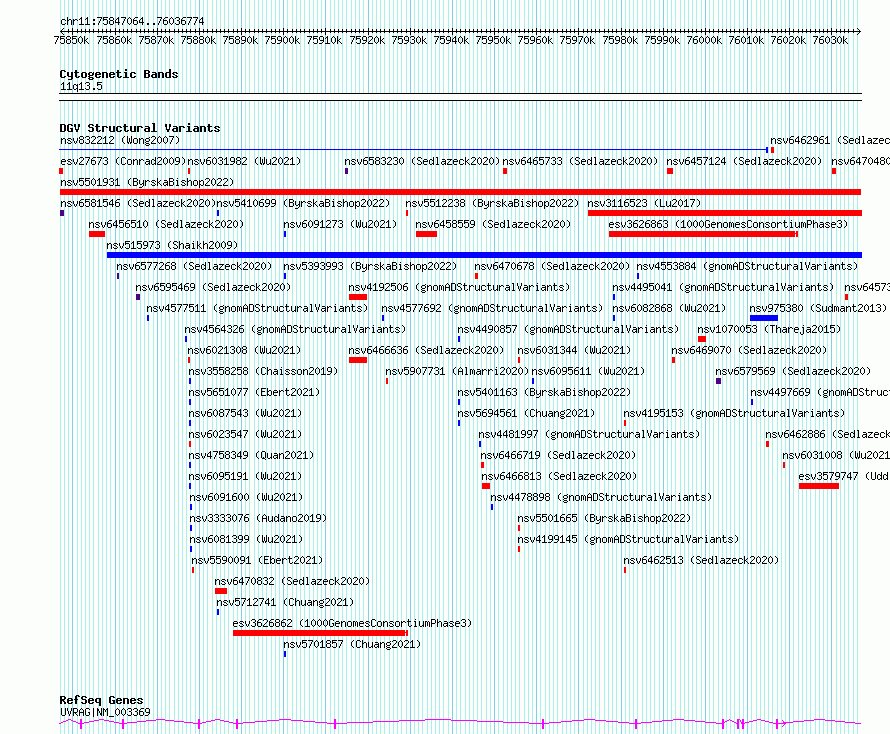Click the nsv5590091 (Ebert2021) label
The image size is (890, 734).
(x=257, y=560)
